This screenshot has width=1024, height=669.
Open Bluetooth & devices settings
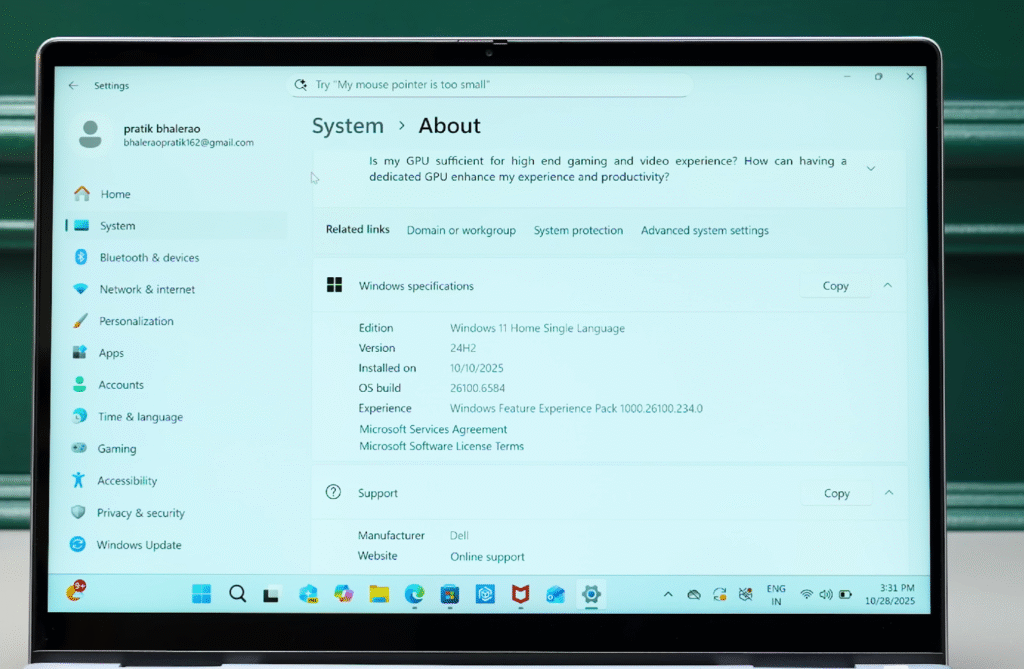[148, 258]
